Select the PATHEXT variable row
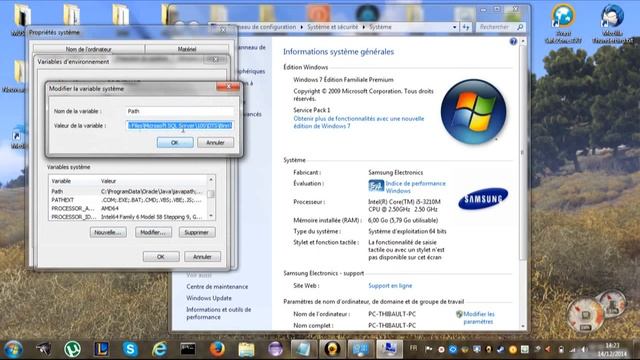Screen dimensions: 640x360 coord(128,200)
